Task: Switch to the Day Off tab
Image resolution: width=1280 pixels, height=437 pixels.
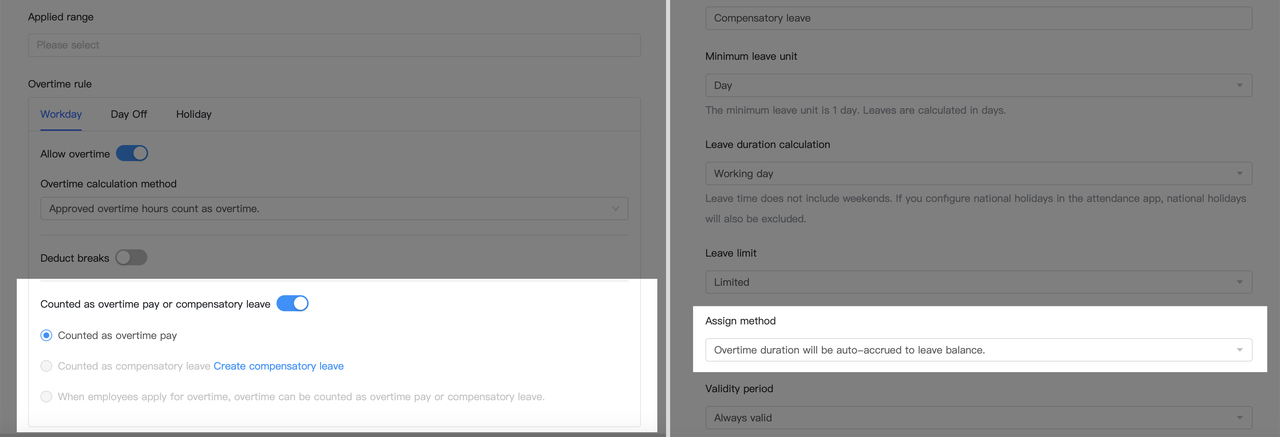Action: coord(129,114)
